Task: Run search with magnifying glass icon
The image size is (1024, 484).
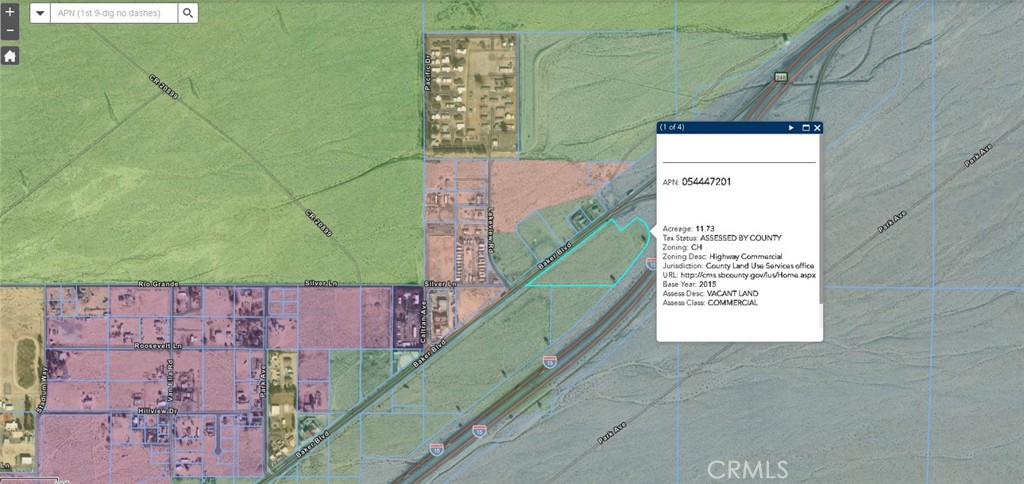Action: click(188, 13)
